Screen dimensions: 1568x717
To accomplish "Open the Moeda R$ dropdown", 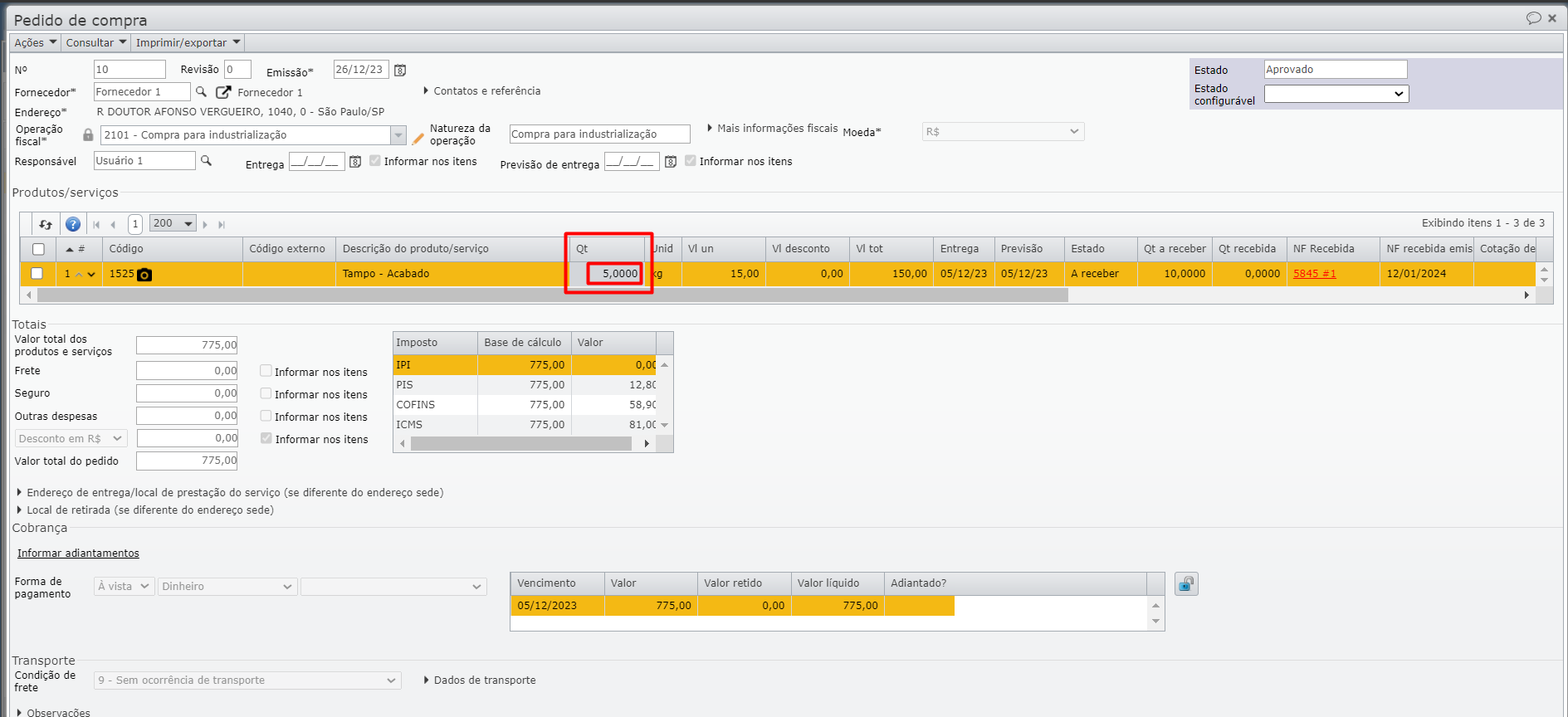I will (1003, 131).
